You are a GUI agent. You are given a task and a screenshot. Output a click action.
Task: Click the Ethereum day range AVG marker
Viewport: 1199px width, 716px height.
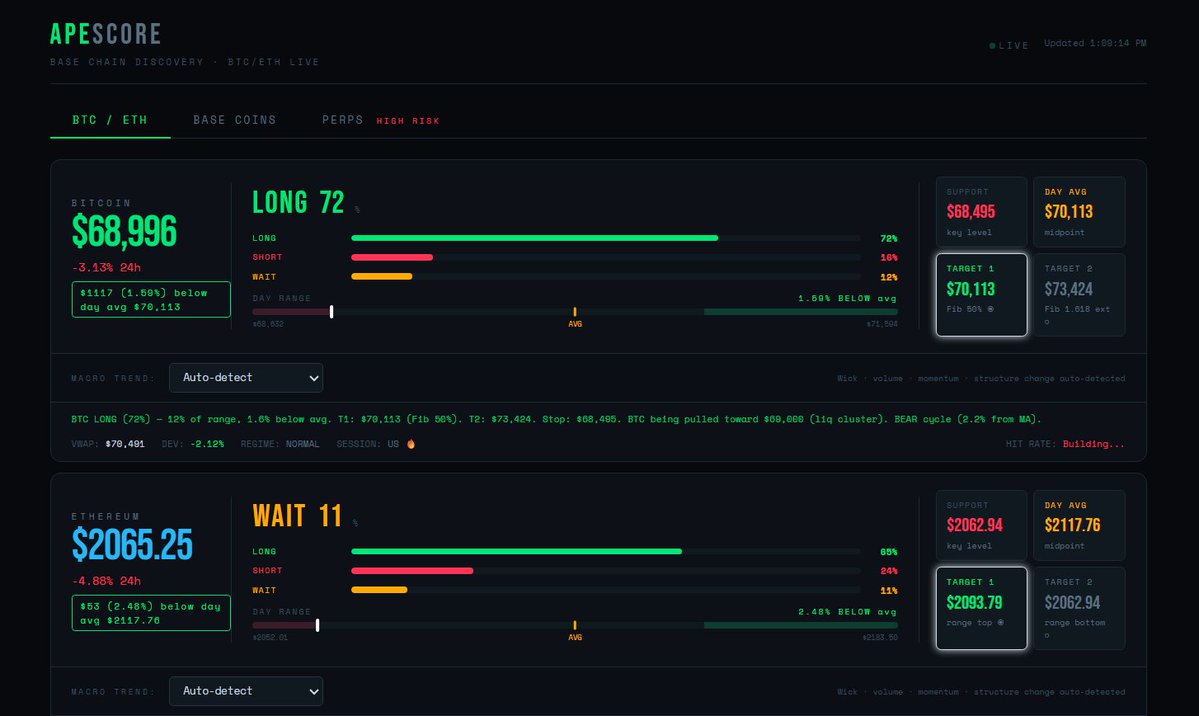pyautogui.click(x=575, y=626)
